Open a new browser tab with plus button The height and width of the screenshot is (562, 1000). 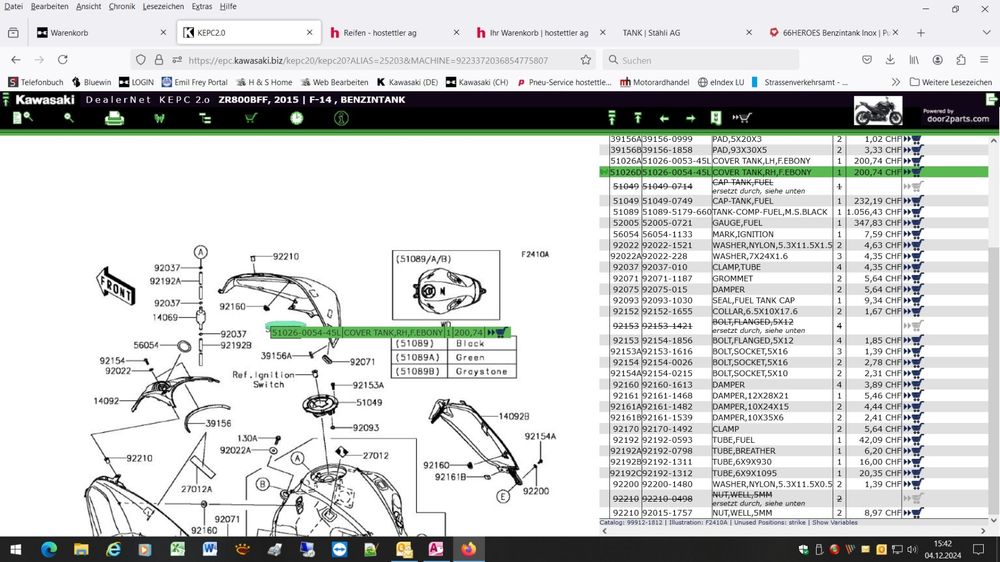pyautogui.click(x=920, y=33)
